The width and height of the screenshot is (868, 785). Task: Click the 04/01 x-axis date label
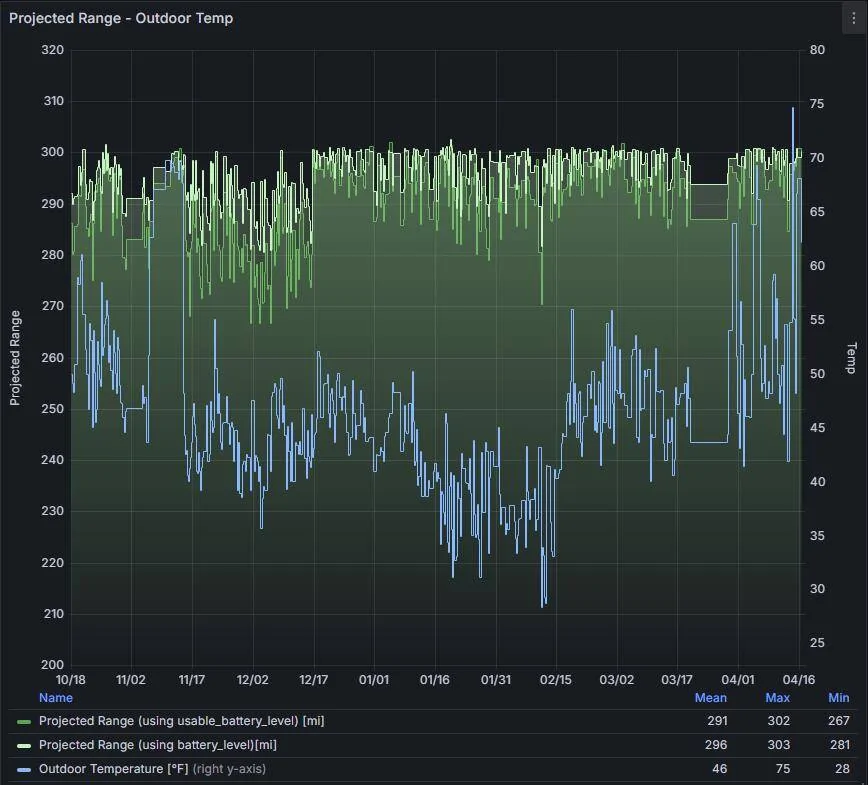click(x=738, y=679)
